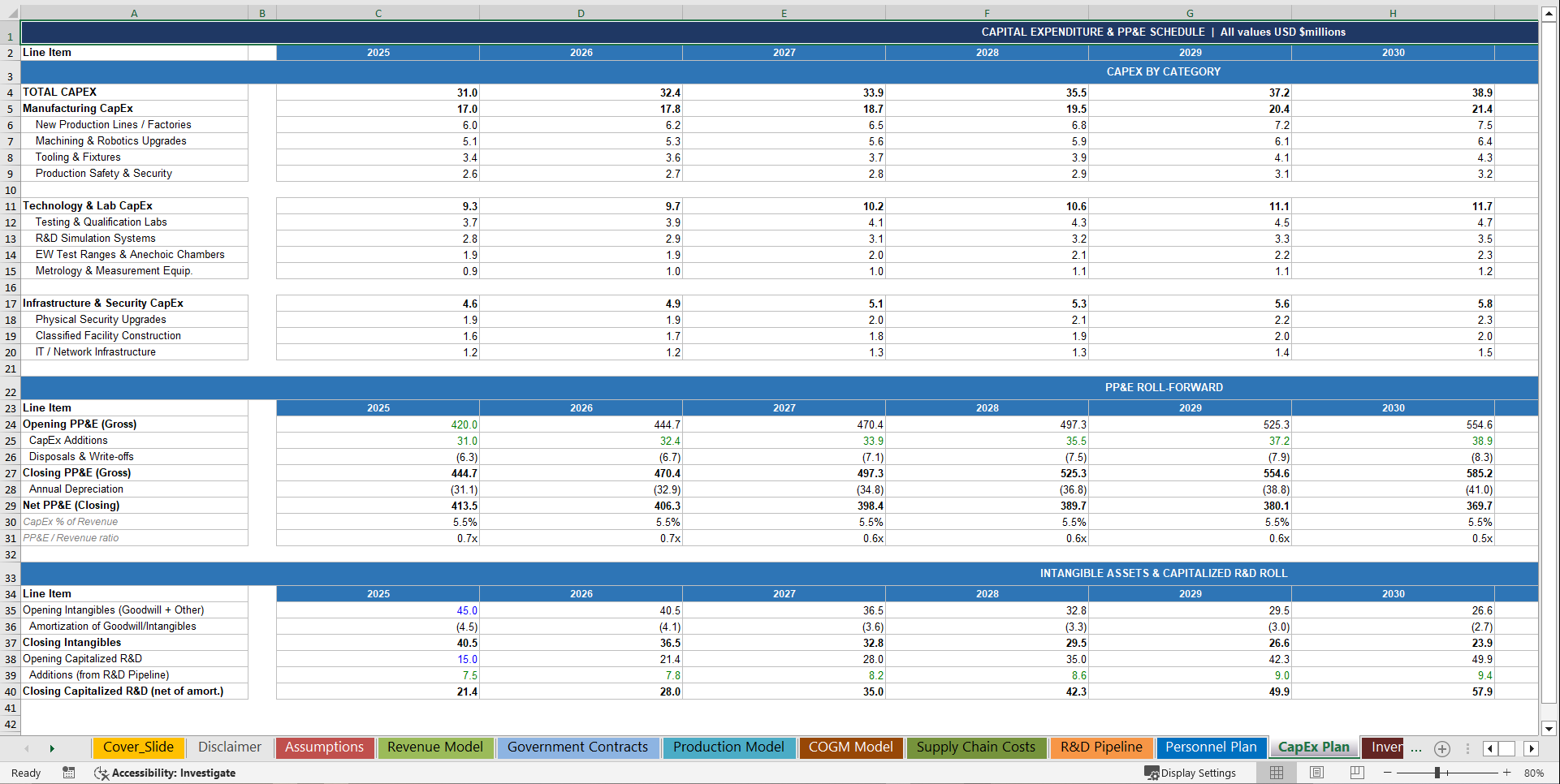Open the Supply Chain Costs sheet
This screenshot has height=784, width=1560.
tap(976, 747)
